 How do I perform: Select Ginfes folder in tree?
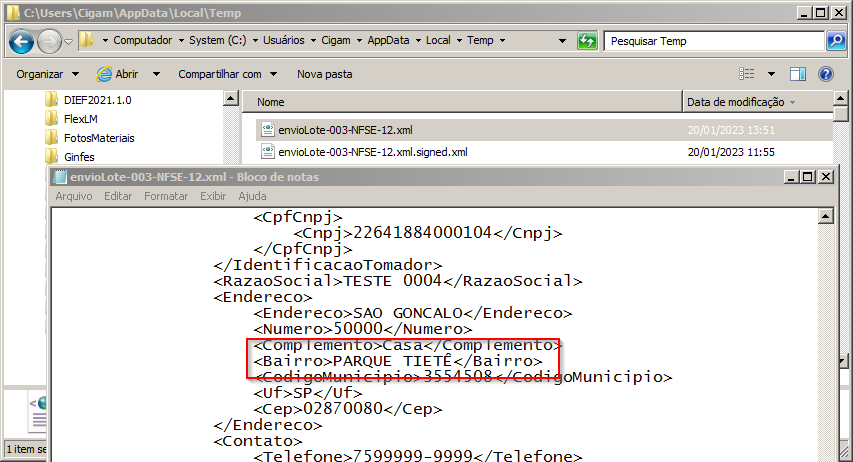pos(79,157)
